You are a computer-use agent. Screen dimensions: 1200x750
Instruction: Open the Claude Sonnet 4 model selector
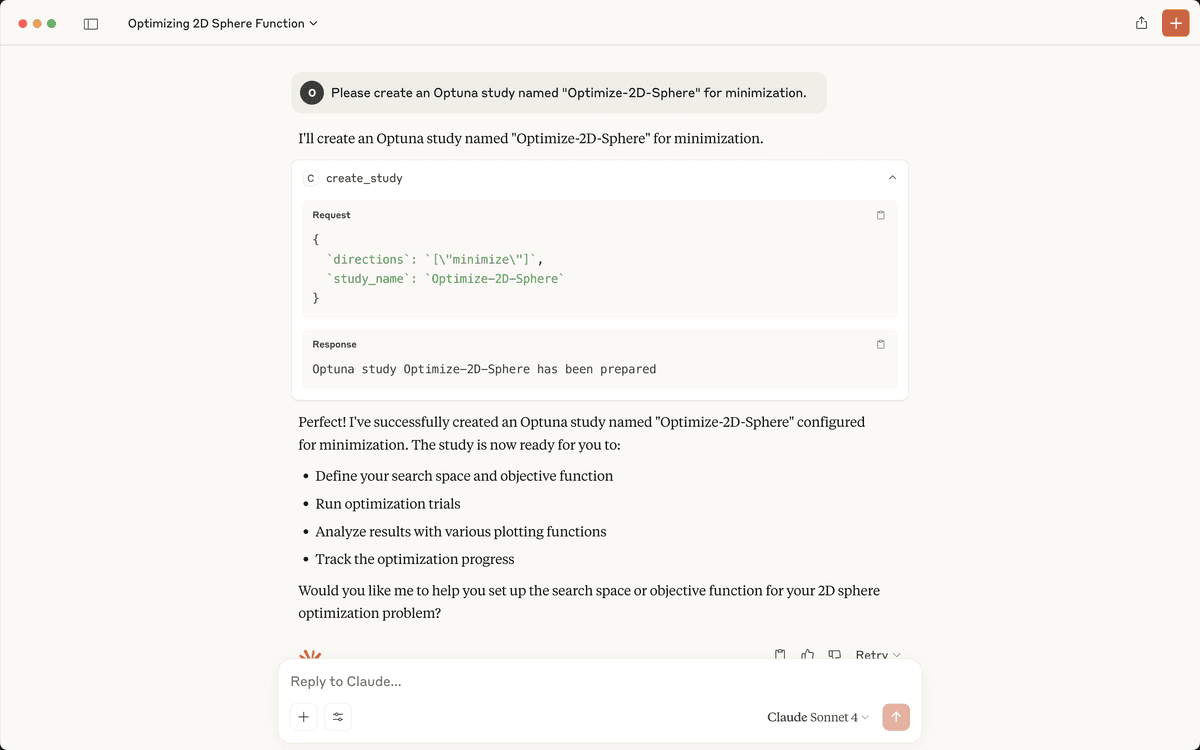818,717
